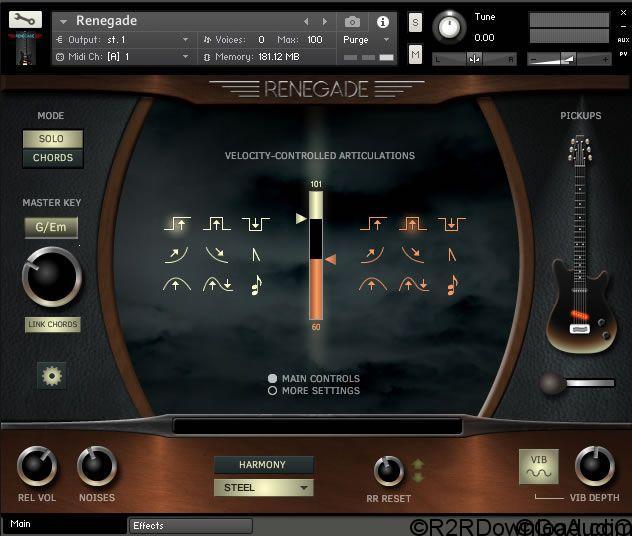Click the RR reset arrows icon
This screenshot has width=632, height=536.
click(418, 470)
